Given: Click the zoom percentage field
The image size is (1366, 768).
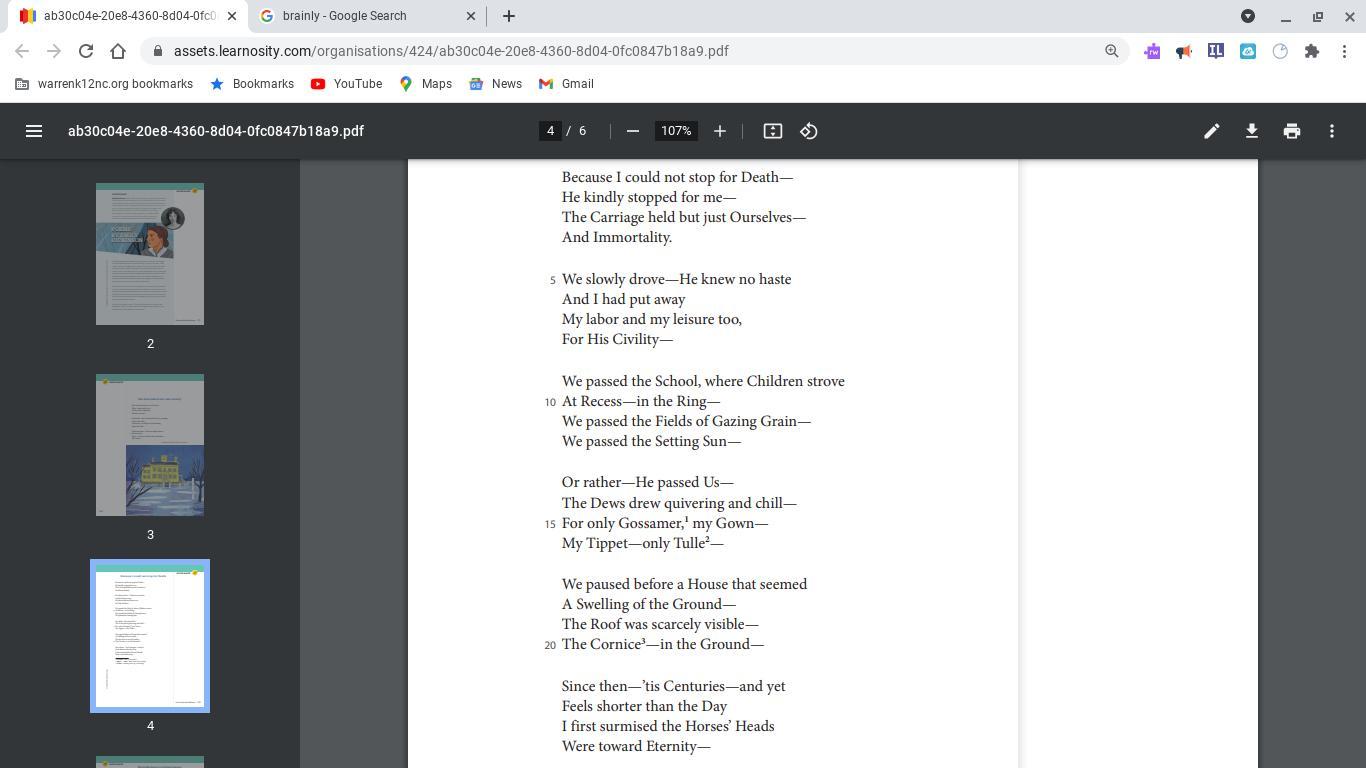Looking at the screenshot, I should [676, 131].
